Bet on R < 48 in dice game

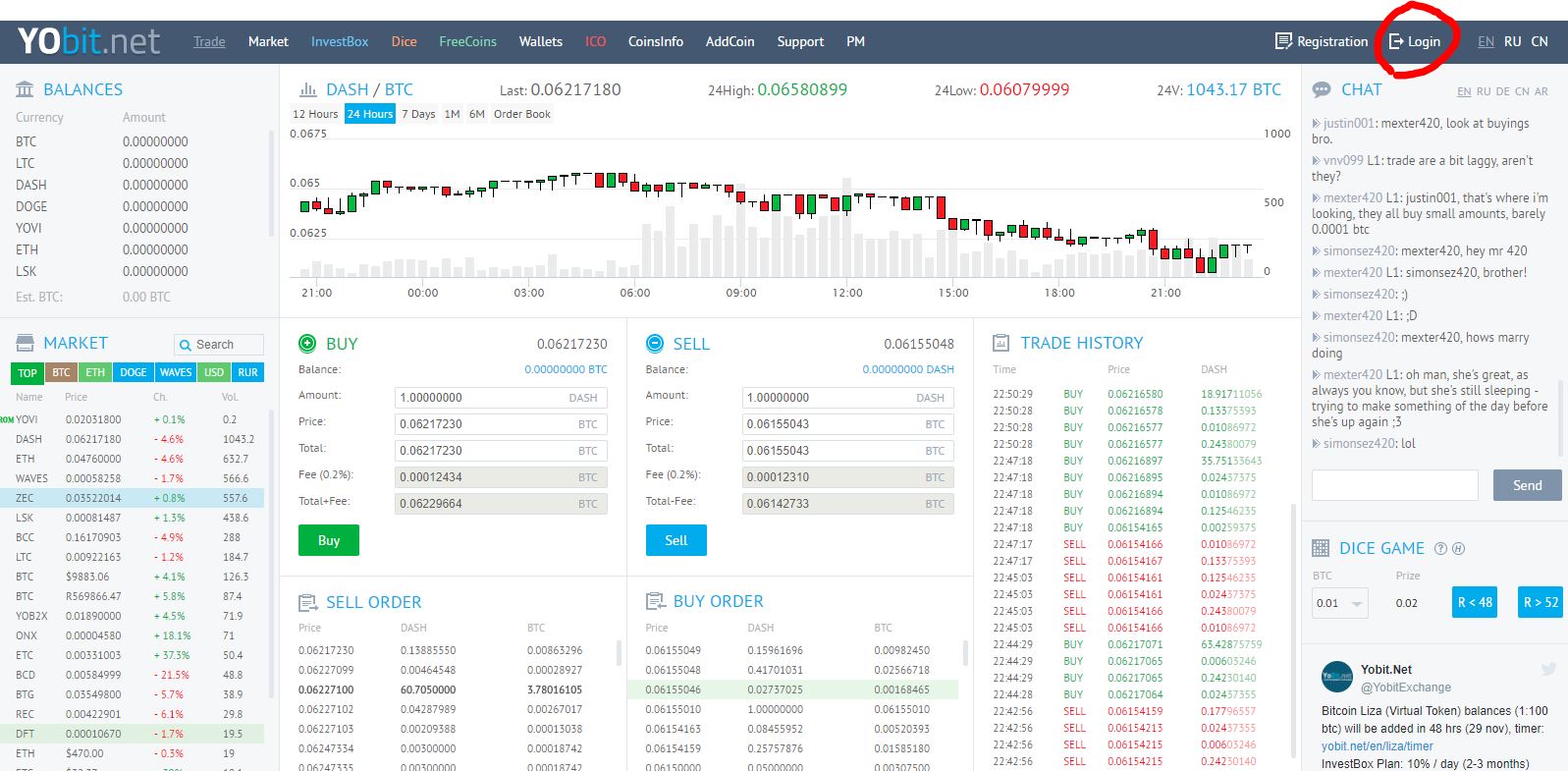(x=1475, y=602)
